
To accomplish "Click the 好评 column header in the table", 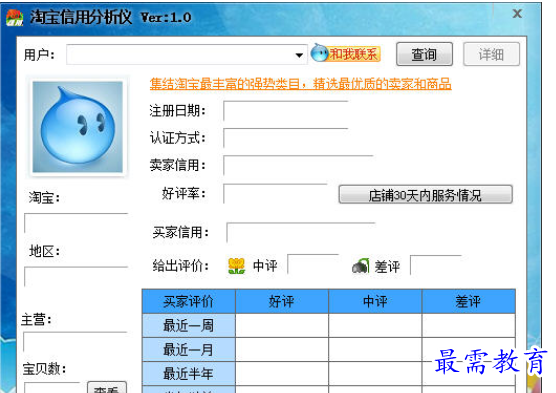I will pyautogui.click(x=282, y=301).
